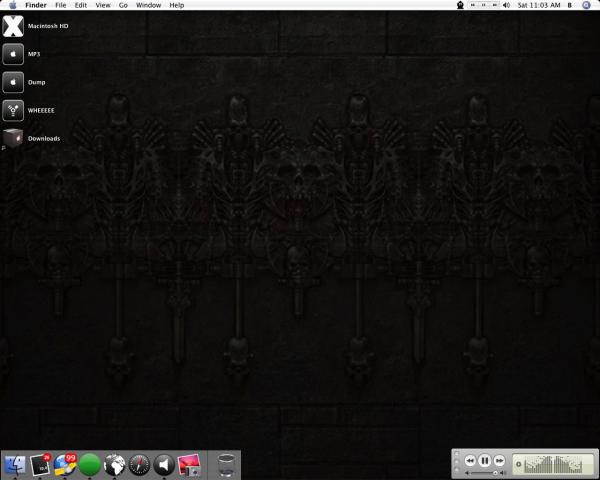
Task: Select the Macintosh HD drive icon
Action: (13, 26)
